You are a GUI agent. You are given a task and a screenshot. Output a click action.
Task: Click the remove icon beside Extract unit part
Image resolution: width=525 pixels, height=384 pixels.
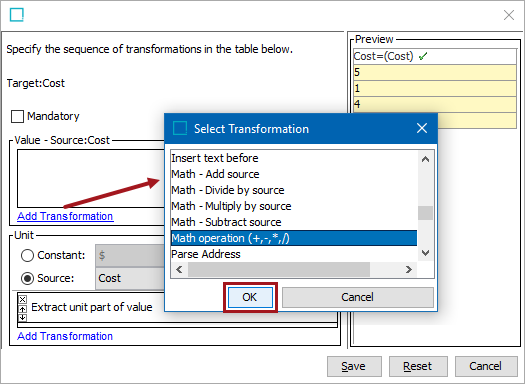[x=22, y=299]
